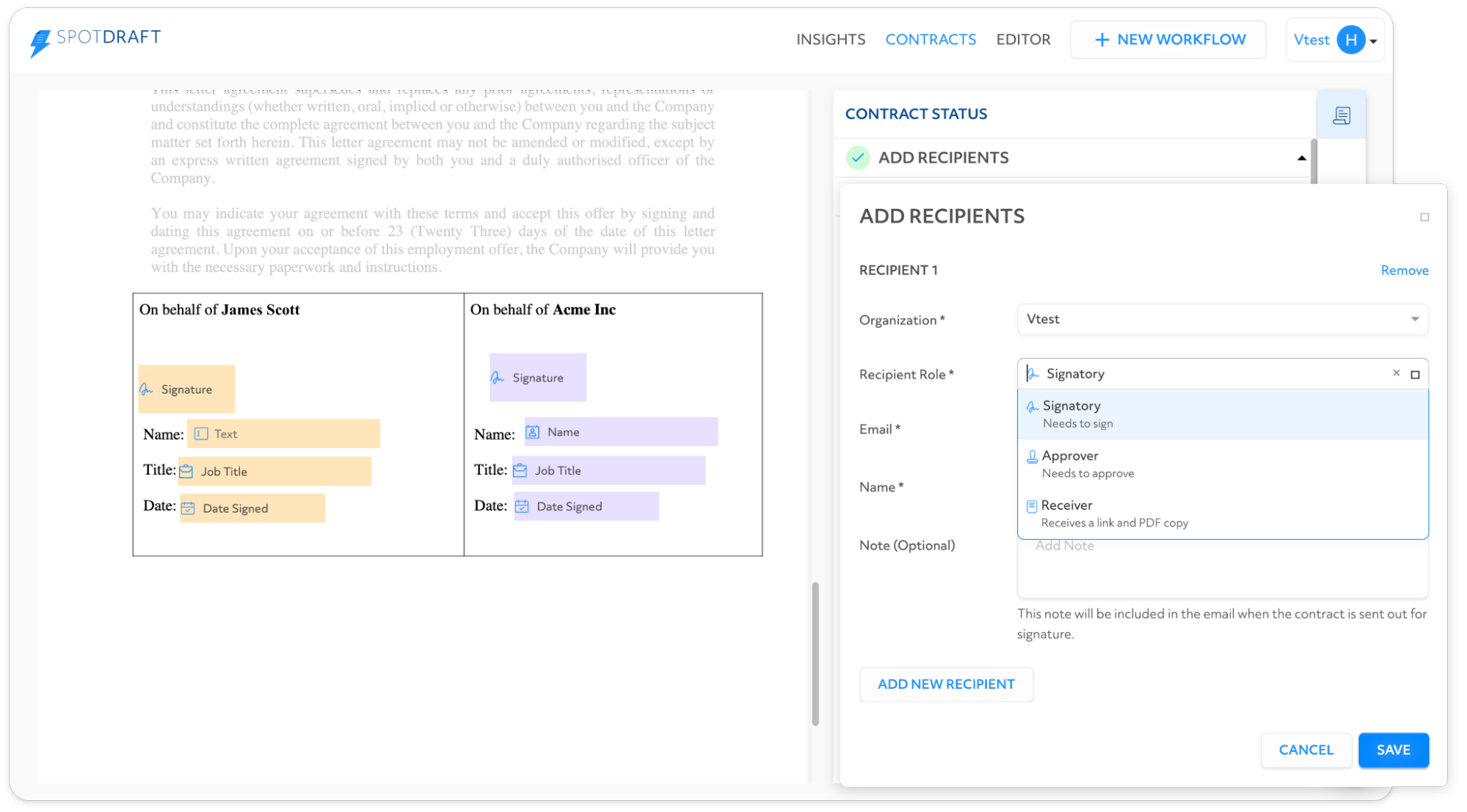Switch to the CONTRACTS tab
Viewport: 1467px width, 812px height.
click(x=931, y=40)
